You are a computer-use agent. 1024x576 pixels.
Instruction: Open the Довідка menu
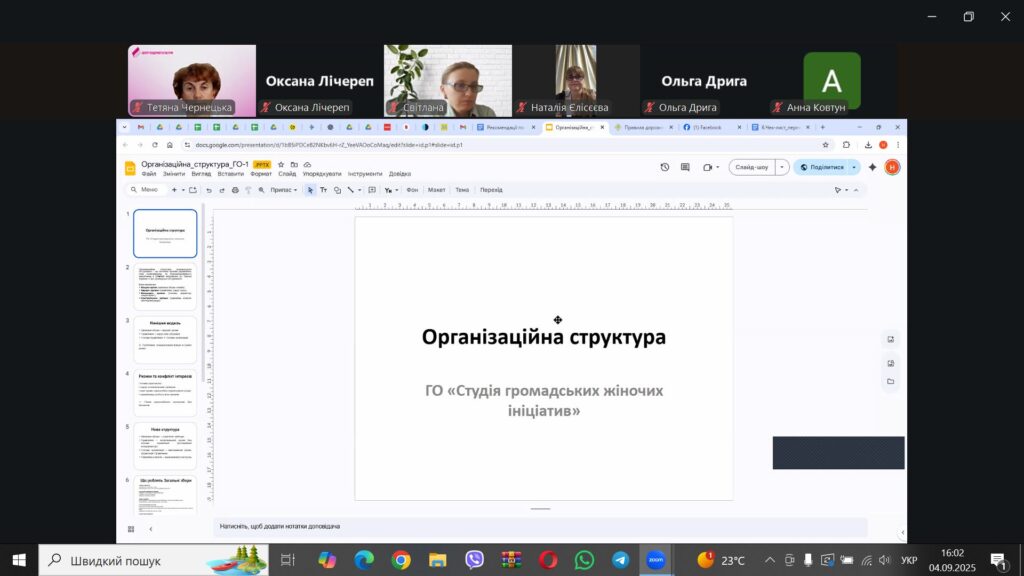coord(400,174)
